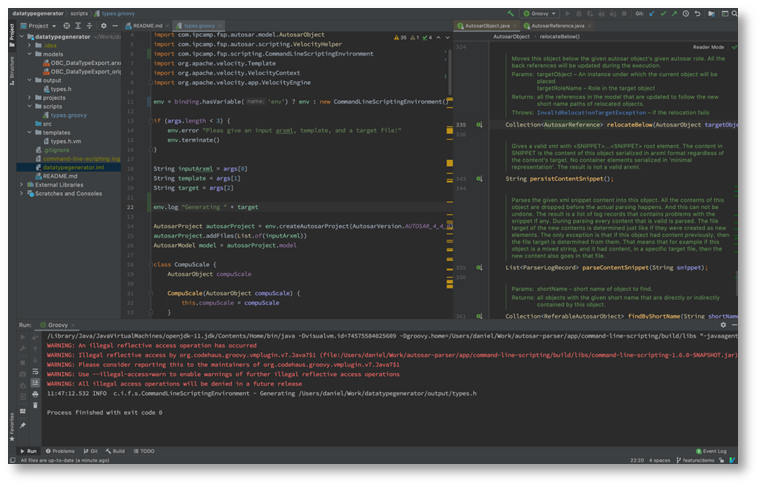Click the Git Update Project arrow icon
The image size is (761, 487).
click(652, 14)
